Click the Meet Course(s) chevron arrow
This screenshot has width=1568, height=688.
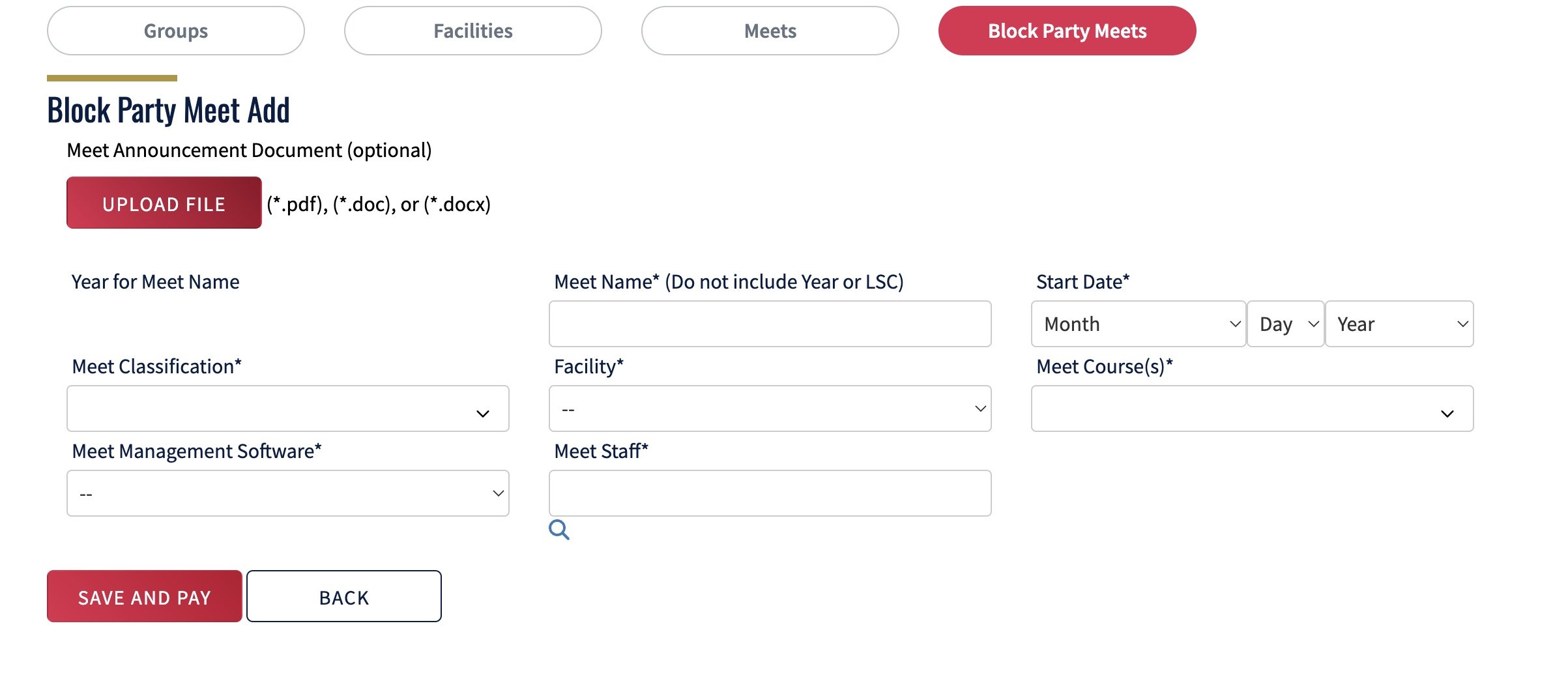pyautogui.click(x=1447, y=414)
